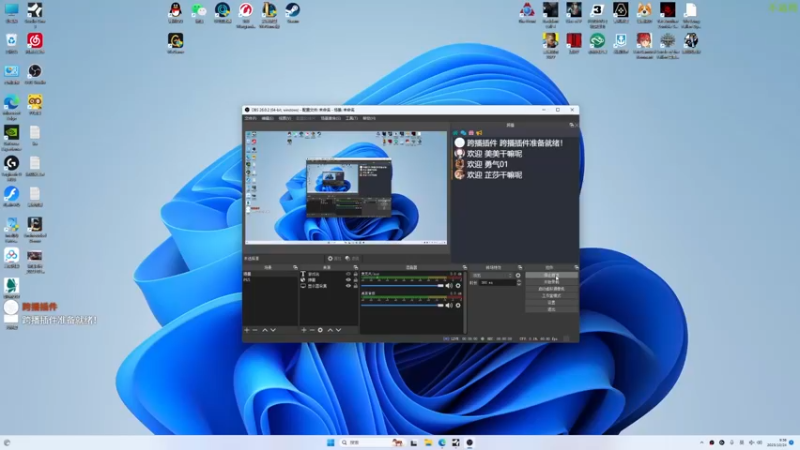
Task: Pop out the Scene Transitions dock
Action: 520,267
